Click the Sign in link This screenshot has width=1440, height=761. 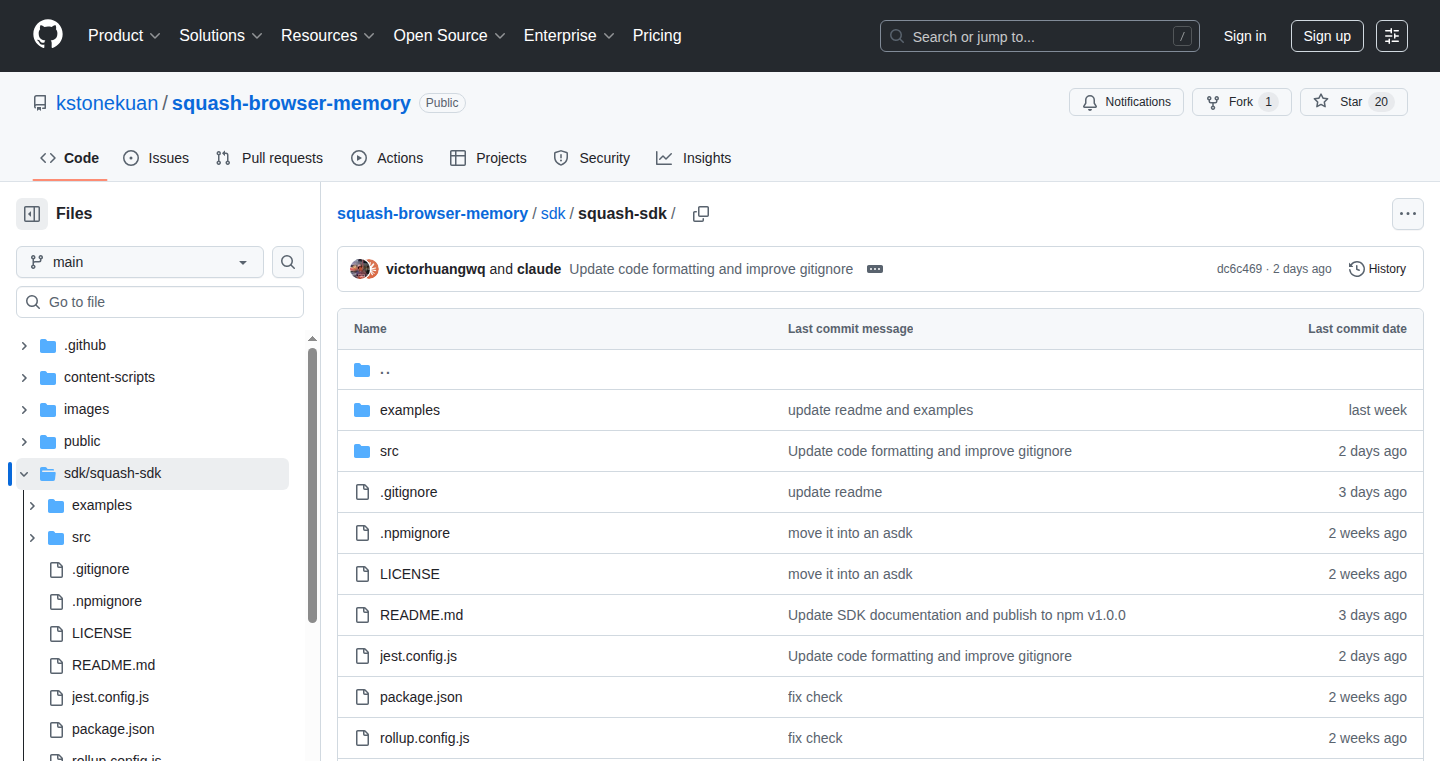tap(1245, 36)
